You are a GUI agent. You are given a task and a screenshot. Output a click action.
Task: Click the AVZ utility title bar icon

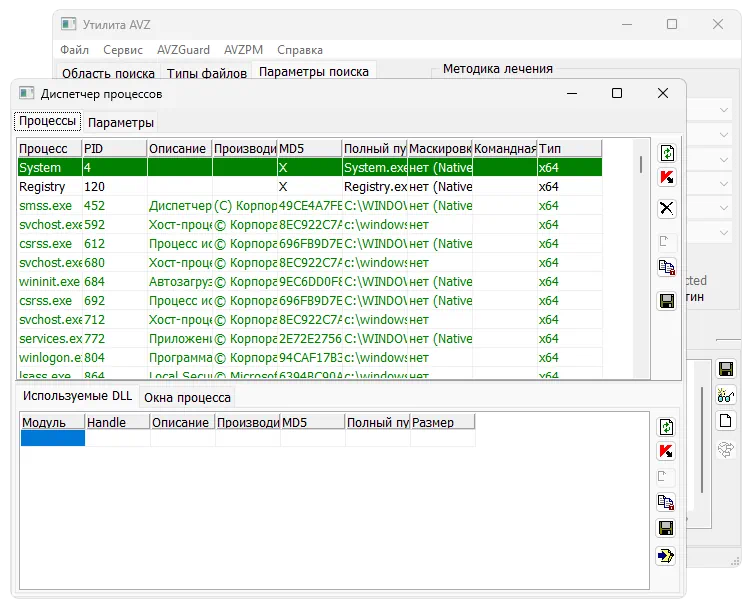coord(68,24)
